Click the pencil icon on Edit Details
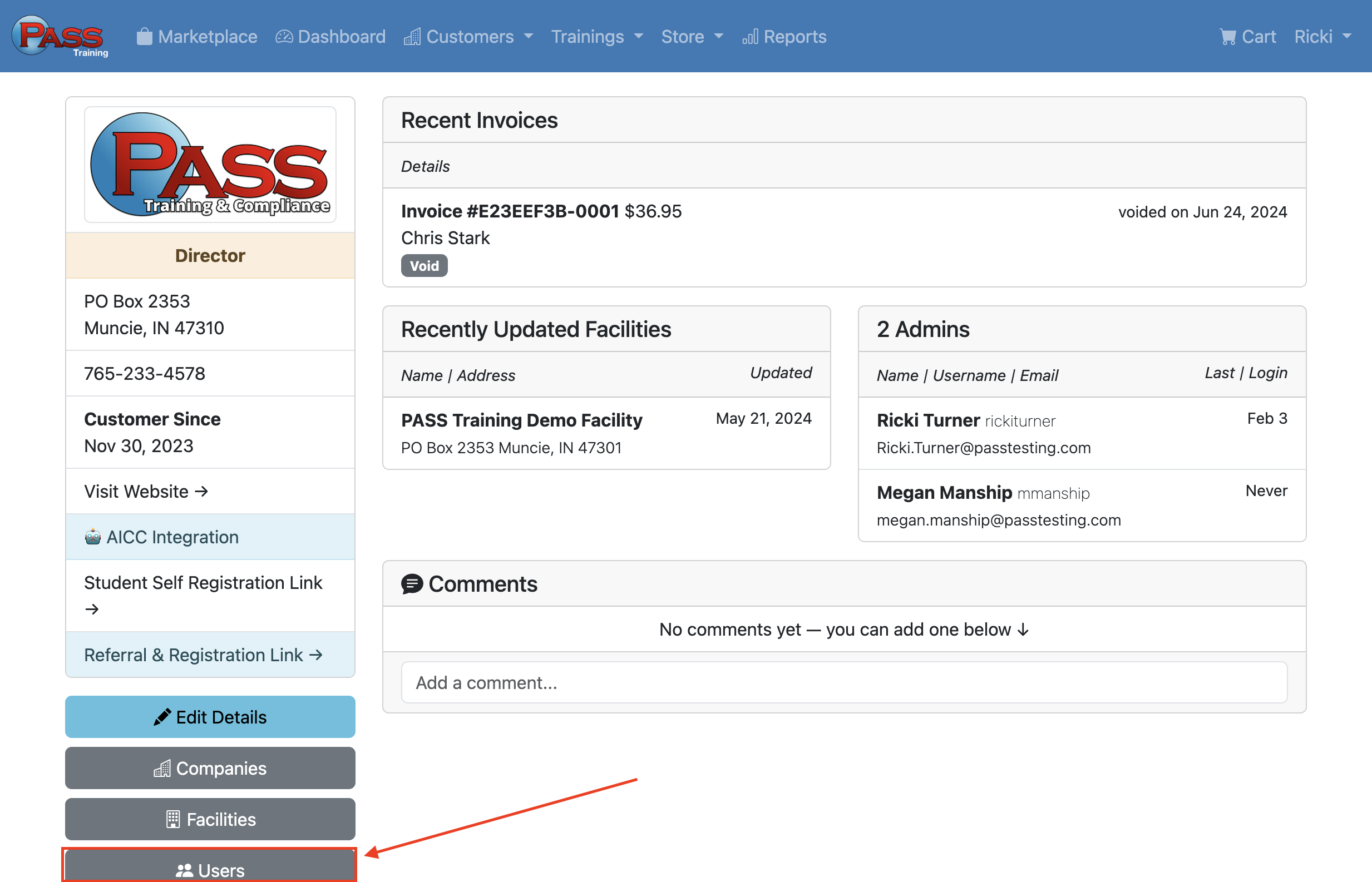This screenshot has height=882, width=1372. 162,717
